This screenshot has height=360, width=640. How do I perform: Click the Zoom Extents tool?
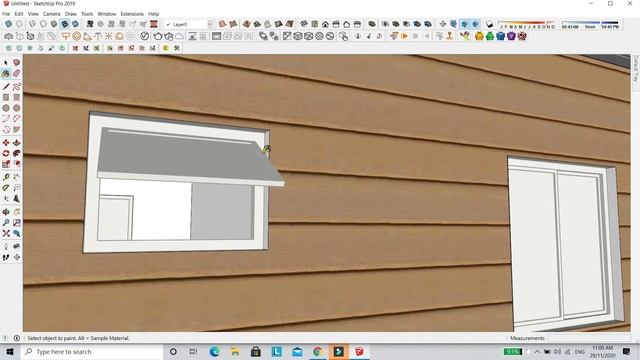click(x=6, y=233)
